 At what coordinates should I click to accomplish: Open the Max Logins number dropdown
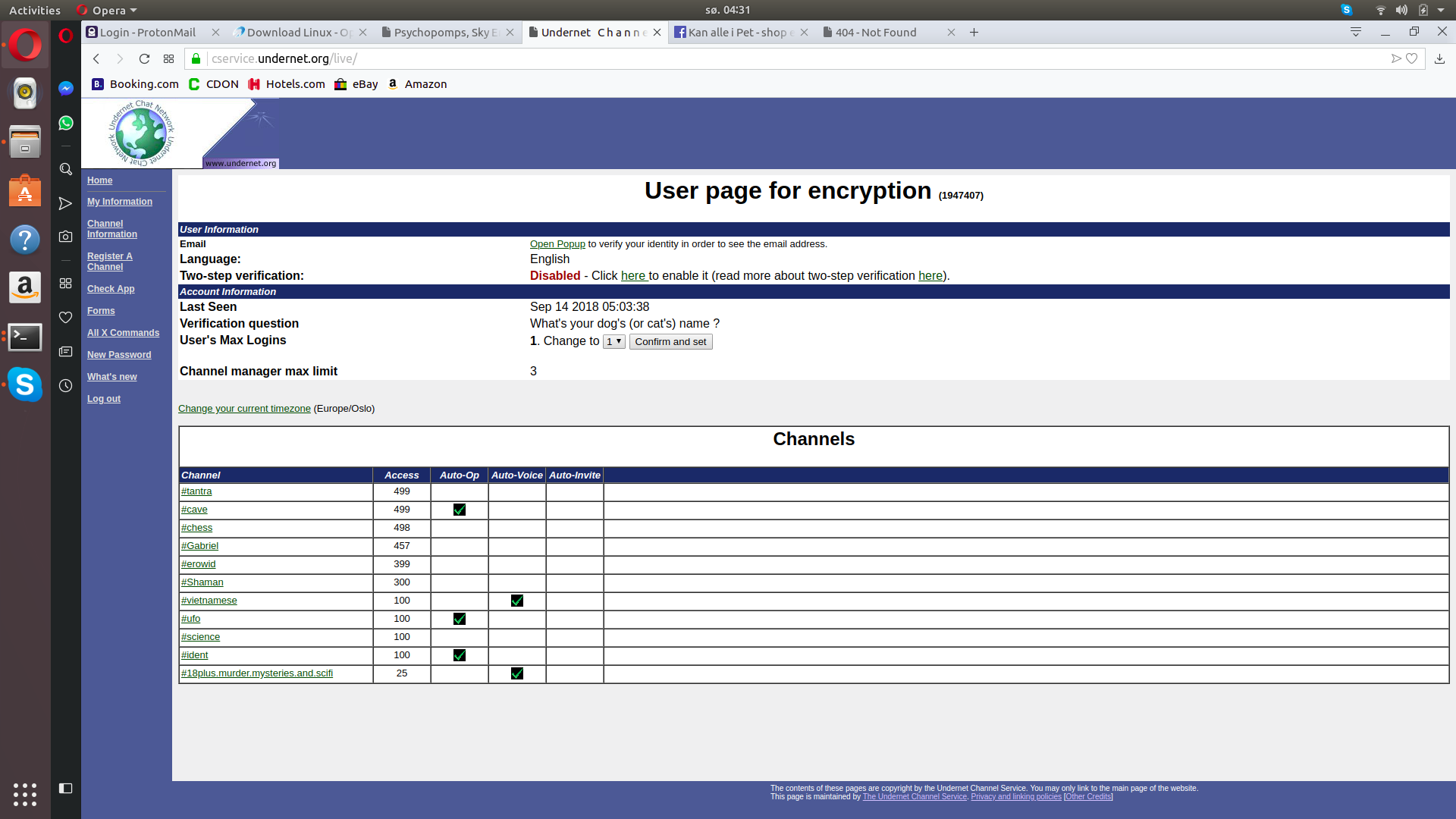pos(613,341)
